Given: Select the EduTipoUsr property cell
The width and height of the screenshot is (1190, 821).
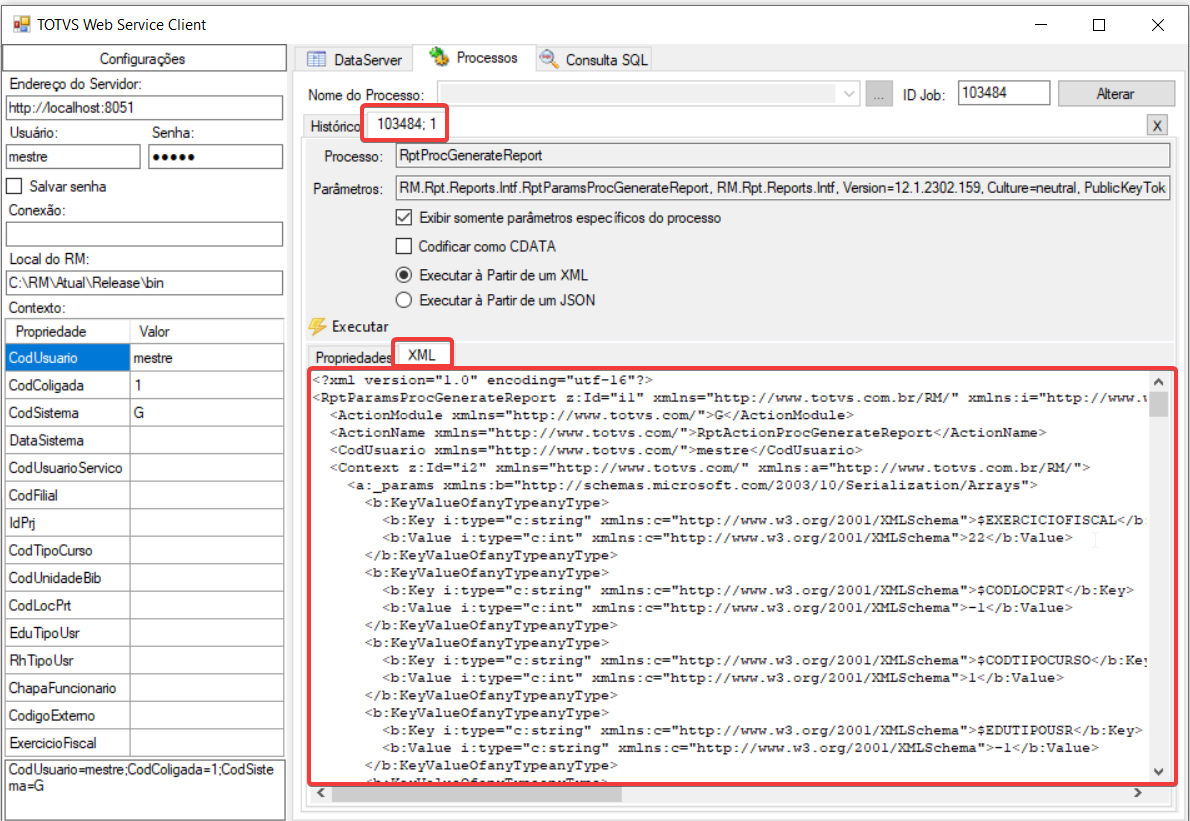Looking at the screenshot, I should [68, 633].
